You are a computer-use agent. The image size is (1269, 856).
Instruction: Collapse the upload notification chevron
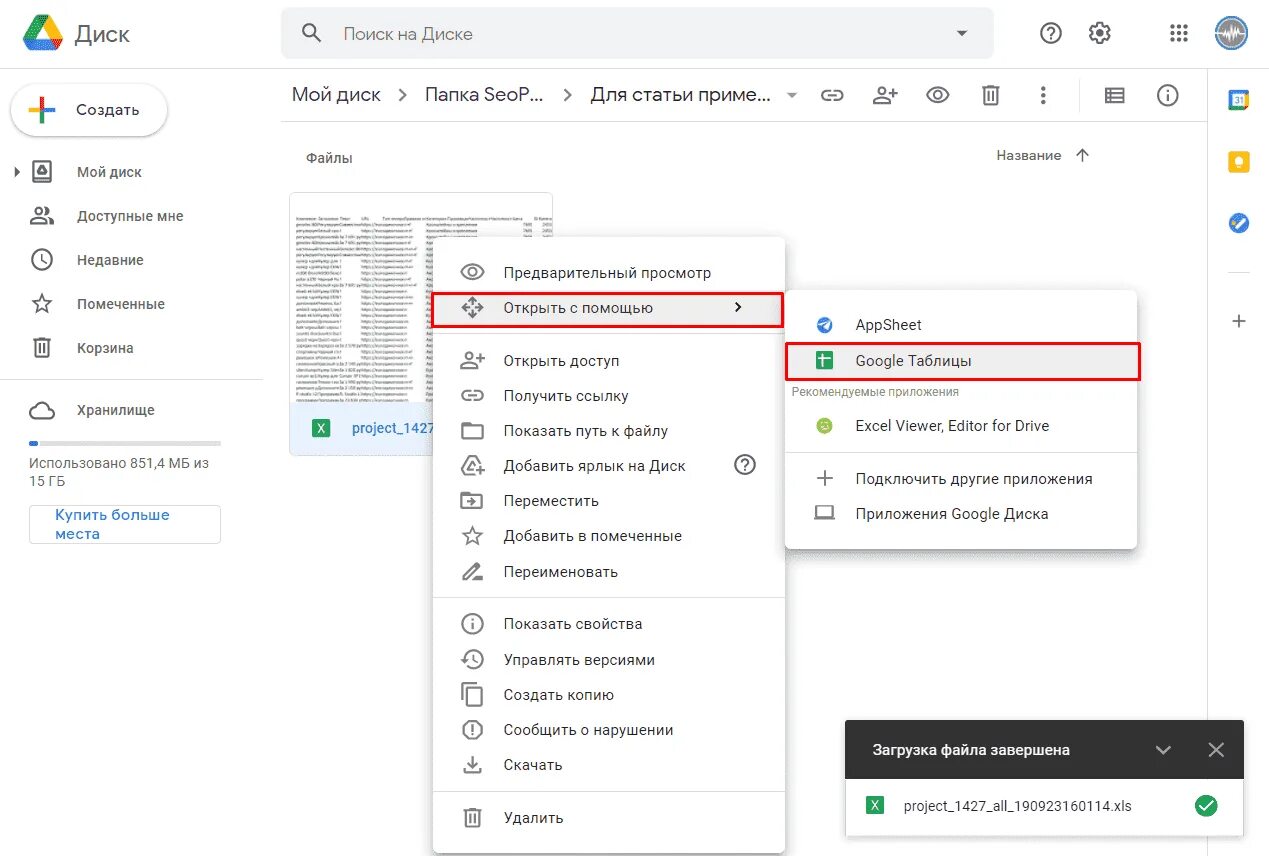[1163, 750]
